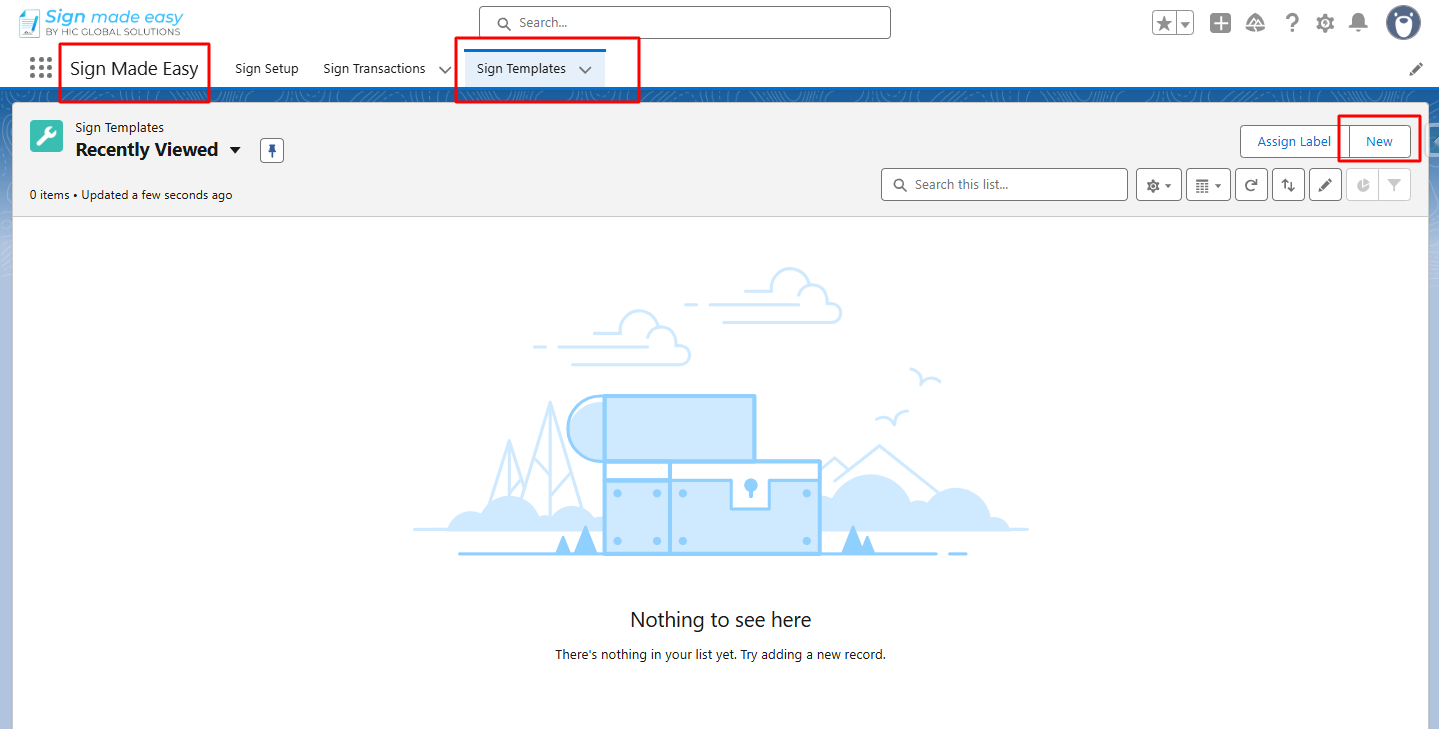Click the Search this list field
The width and height of the screenshot is (1439, 729).
coord(1004,185)
